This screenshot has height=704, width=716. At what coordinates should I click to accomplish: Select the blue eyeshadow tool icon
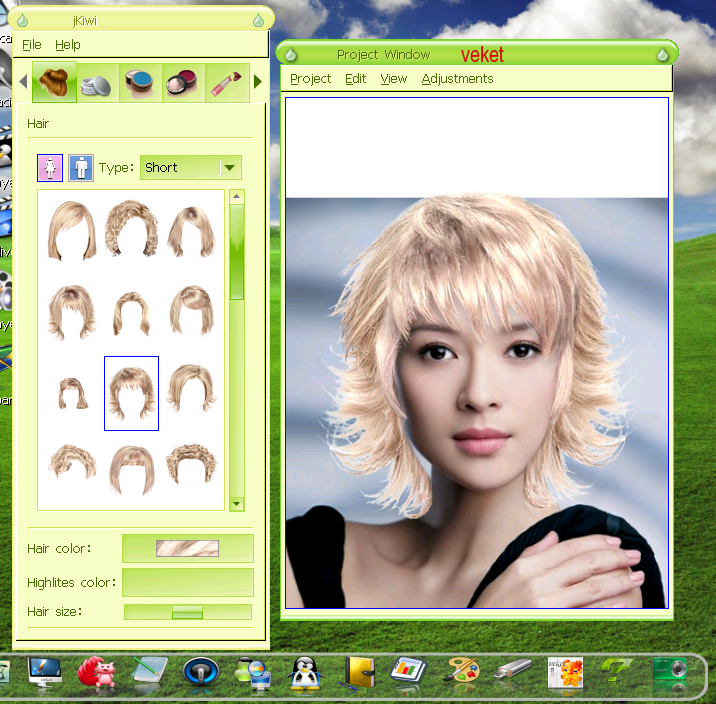click(x=140, y=83)
